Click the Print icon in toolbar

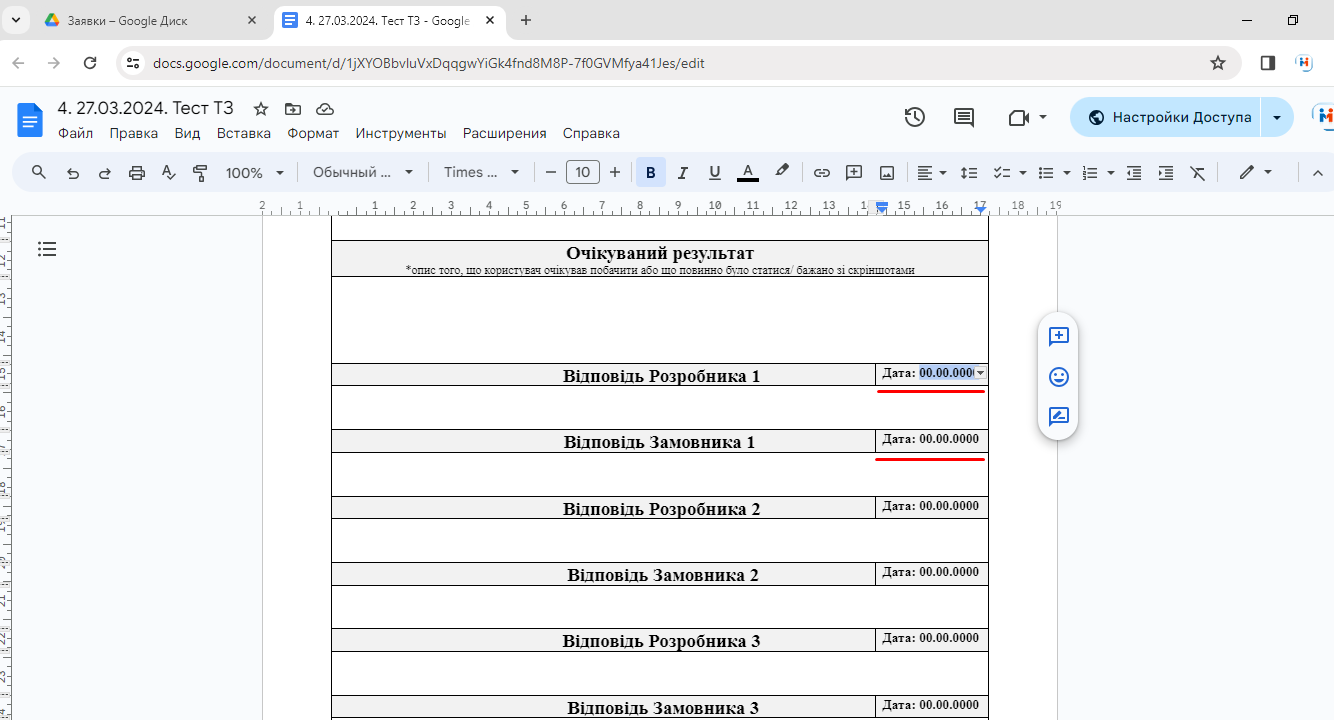pyautogui.click(x=137, y=173)
